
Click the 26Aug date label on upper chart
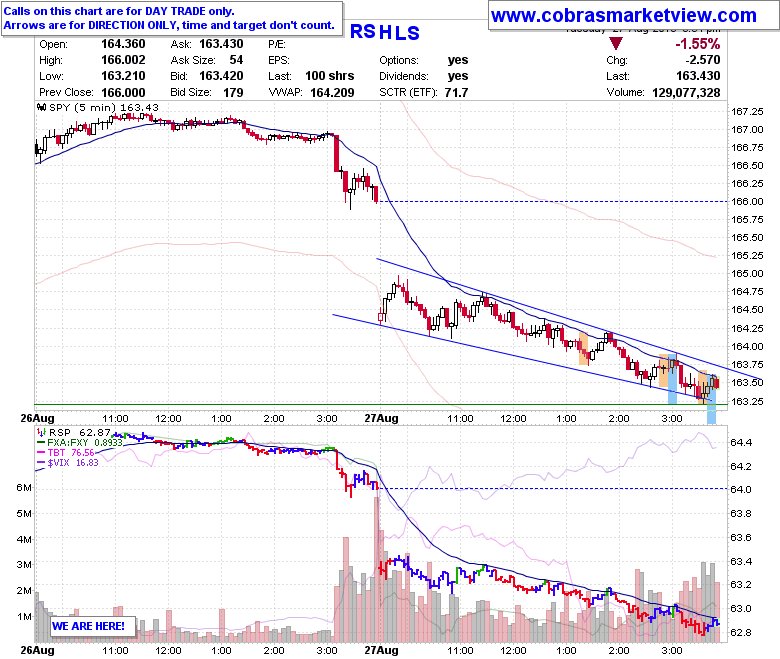[x=37, y=418]
